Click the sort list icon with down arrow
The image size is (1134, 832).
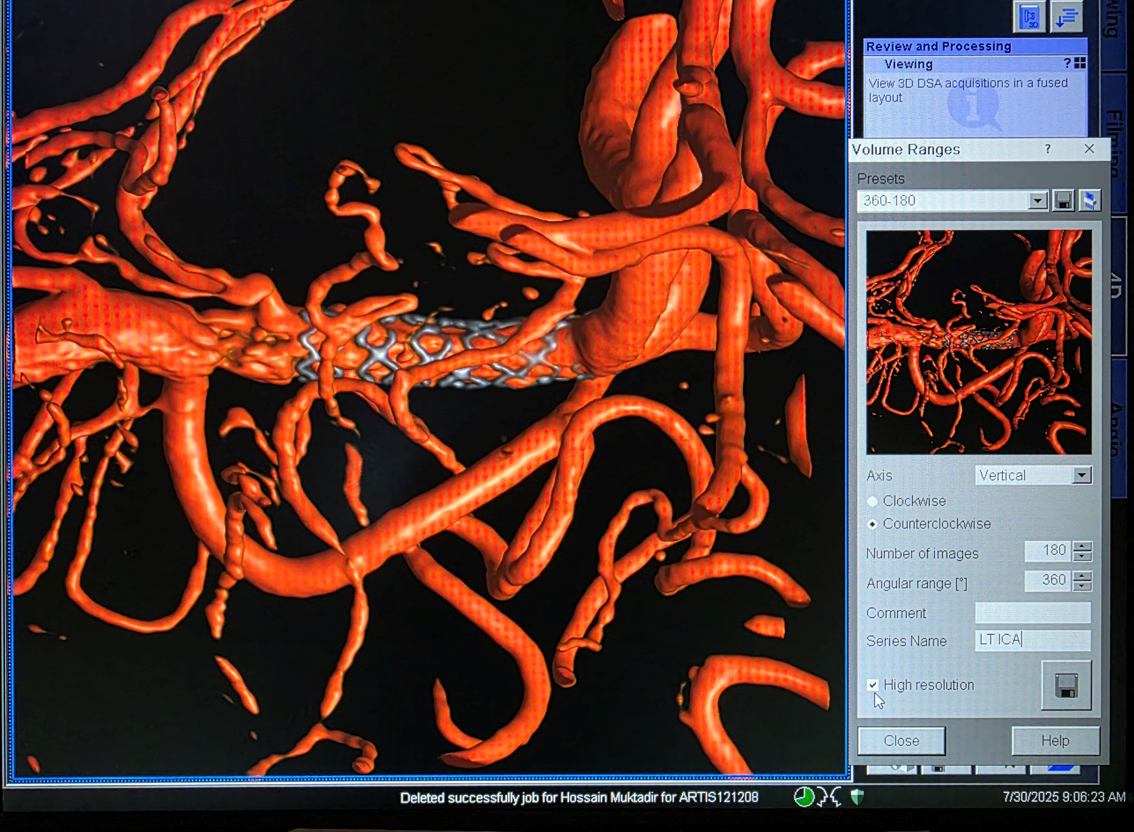(1067, 17)
